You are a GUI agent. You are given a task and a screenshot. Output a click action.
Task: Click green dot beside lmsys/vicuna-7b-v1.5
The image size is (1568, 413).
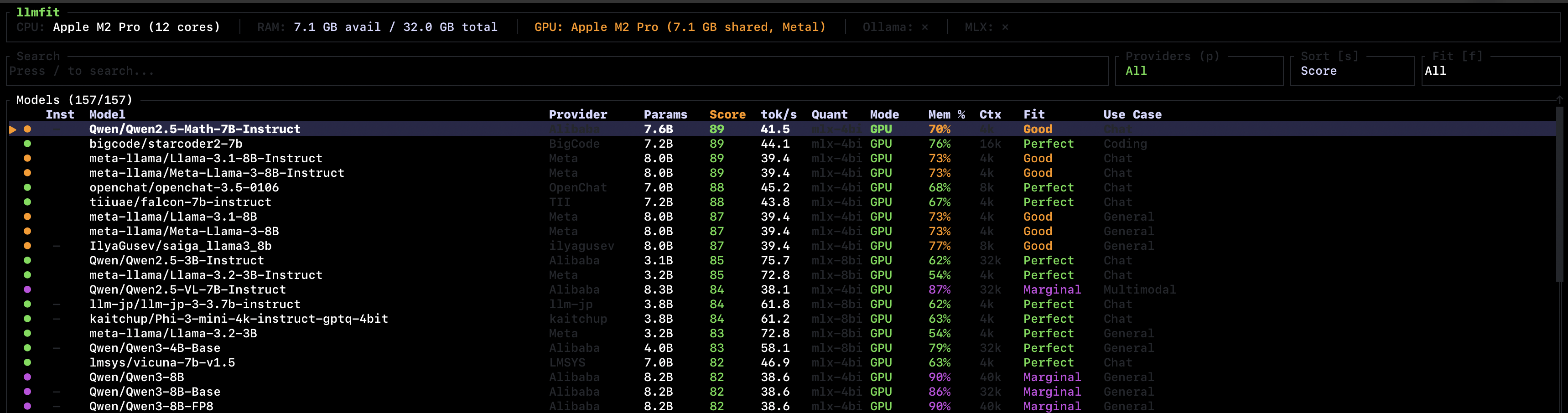pos(27,362)
